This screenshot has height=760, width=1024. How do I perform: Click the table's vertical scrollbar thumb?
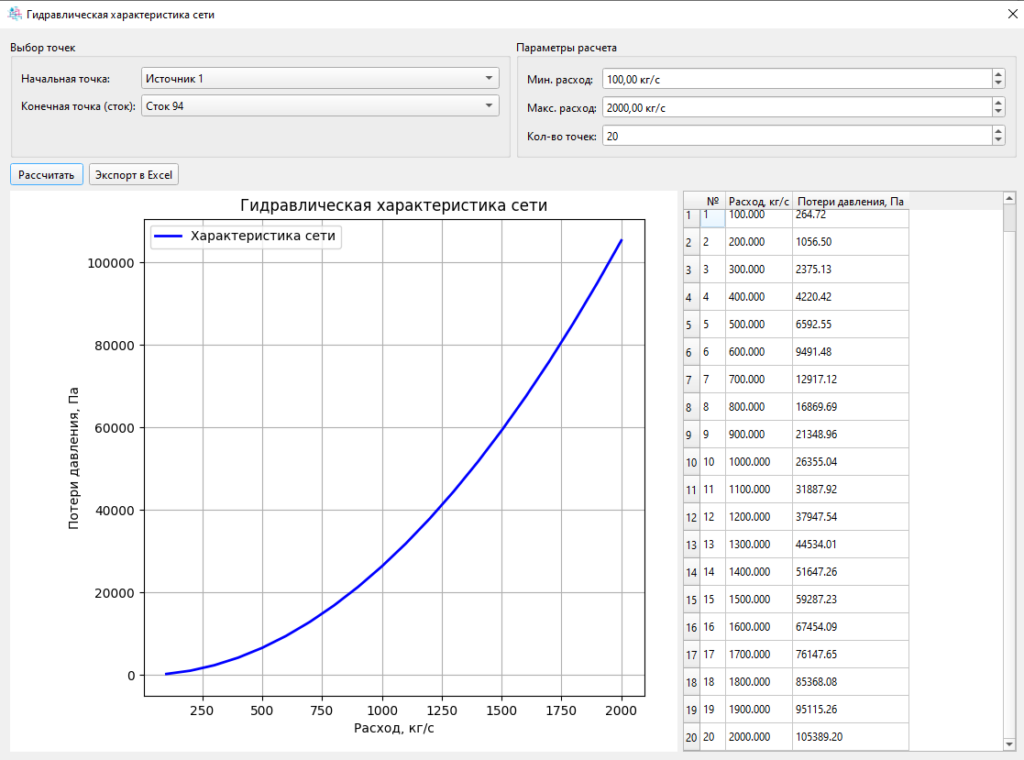(1010, 218)
